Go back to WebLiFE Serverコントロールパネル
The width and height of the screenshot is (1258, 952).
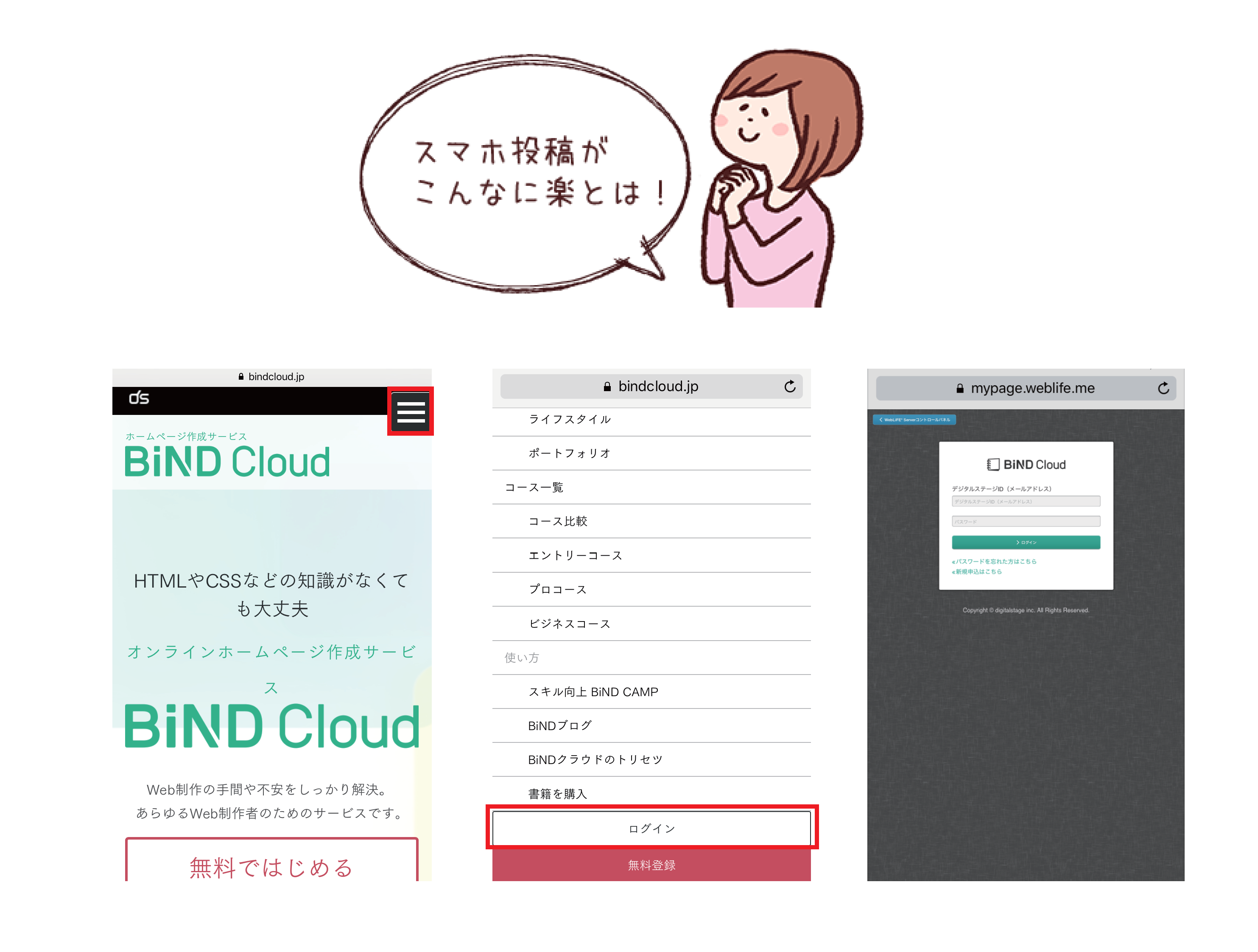coord(914,420)
